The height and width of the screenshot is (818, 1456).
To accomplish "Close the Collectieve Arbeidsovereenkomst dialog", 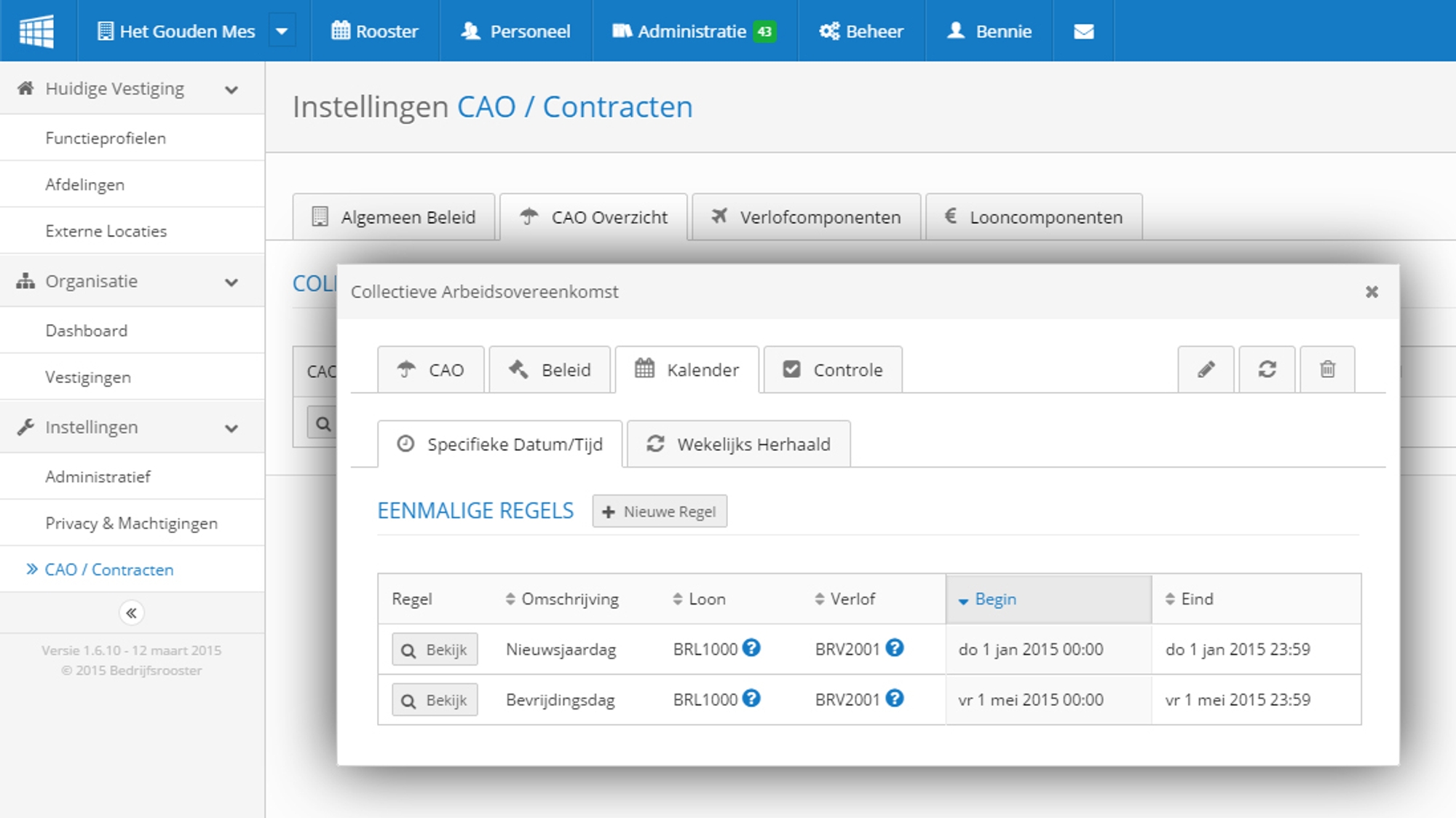I will click(1372, 292).
